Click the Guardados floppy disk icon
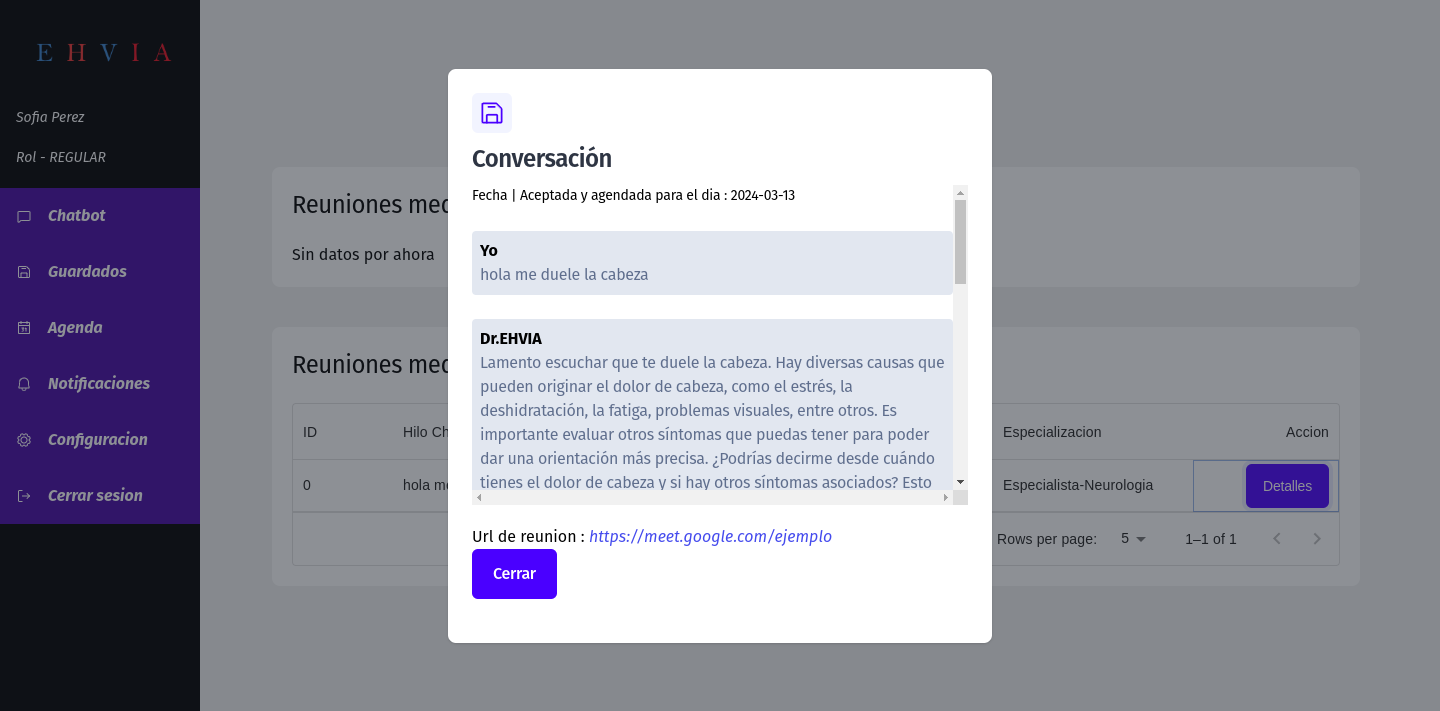Viewport: 1440px width, 711px height. click(24, 272)
